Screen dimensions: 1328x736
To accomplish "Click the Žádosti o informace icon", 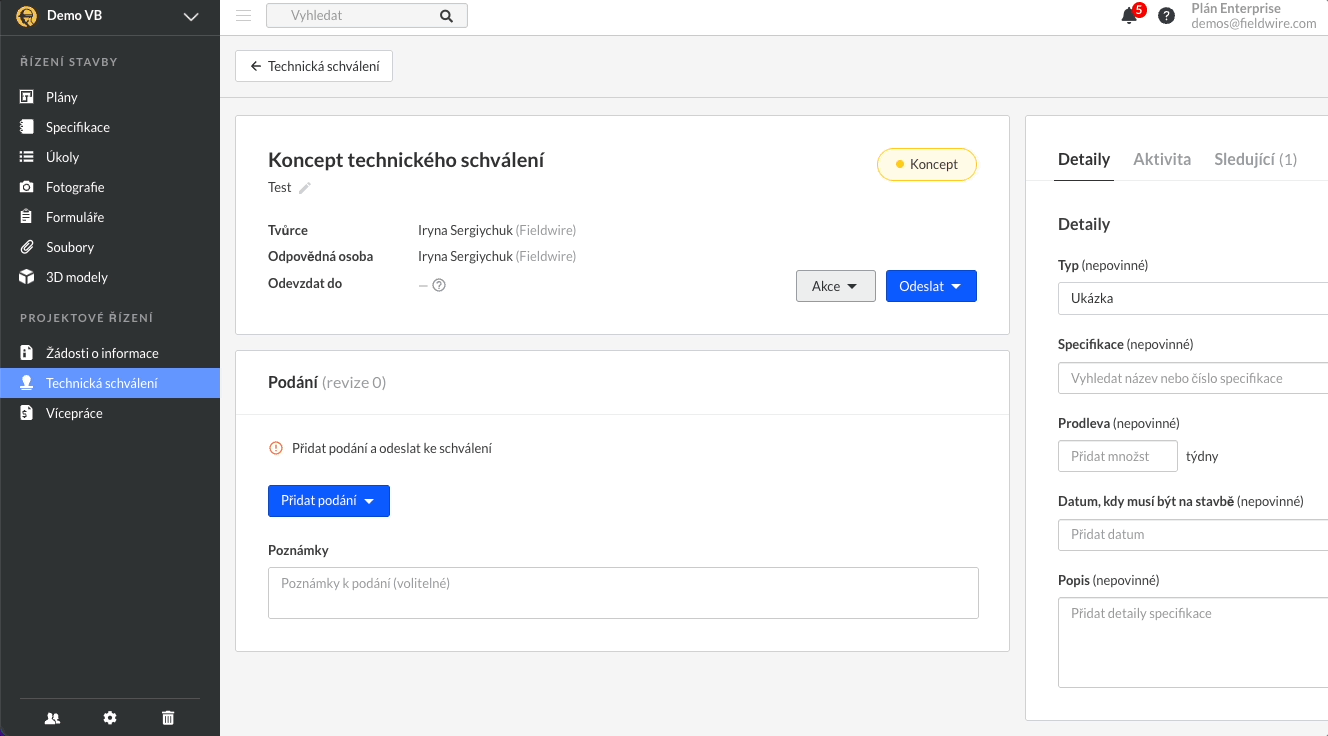I will [27, 353].
